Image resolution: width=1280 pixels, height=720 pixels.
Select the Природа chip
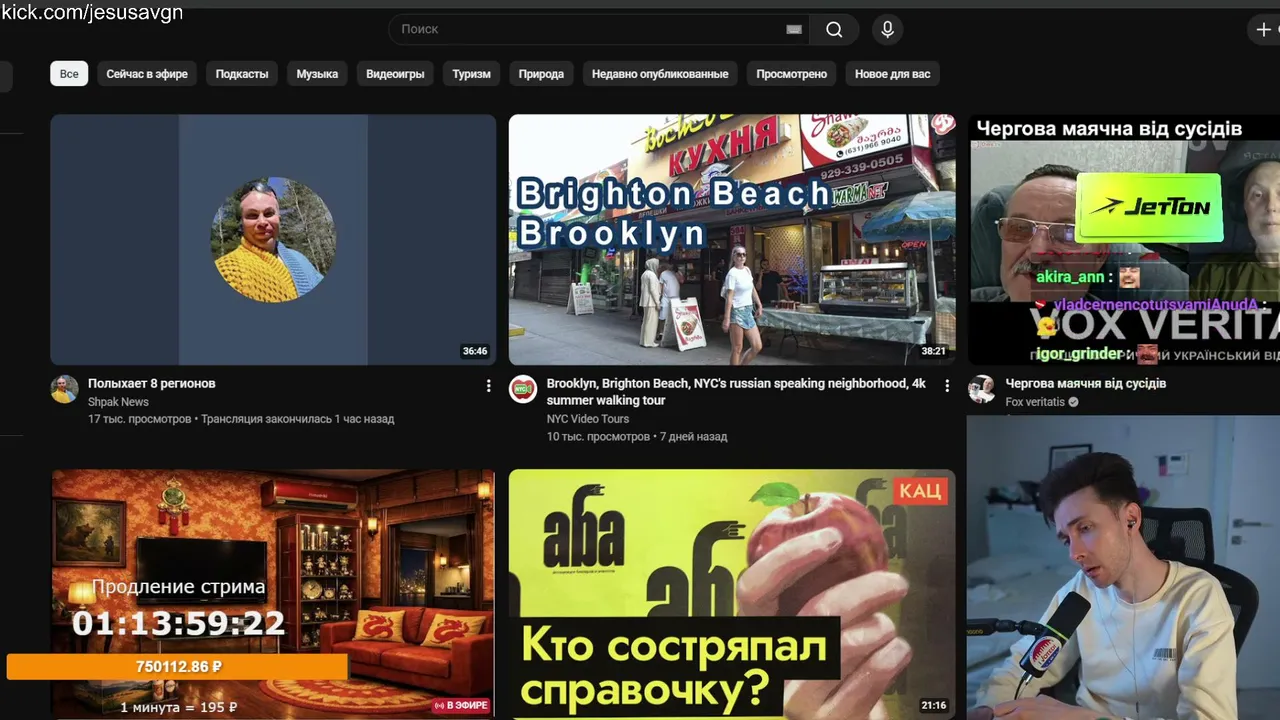[541, 74]
